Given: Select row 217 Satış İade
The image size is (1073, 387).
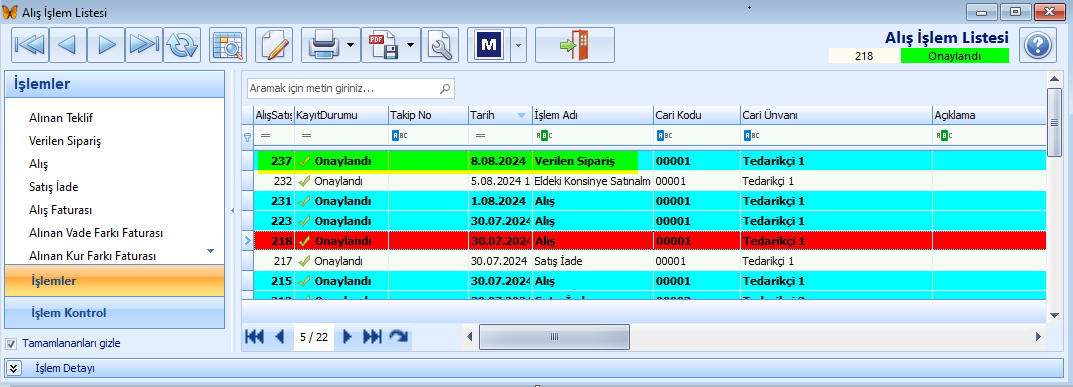Looking at the screenshot, I should (x=650, y=261).
